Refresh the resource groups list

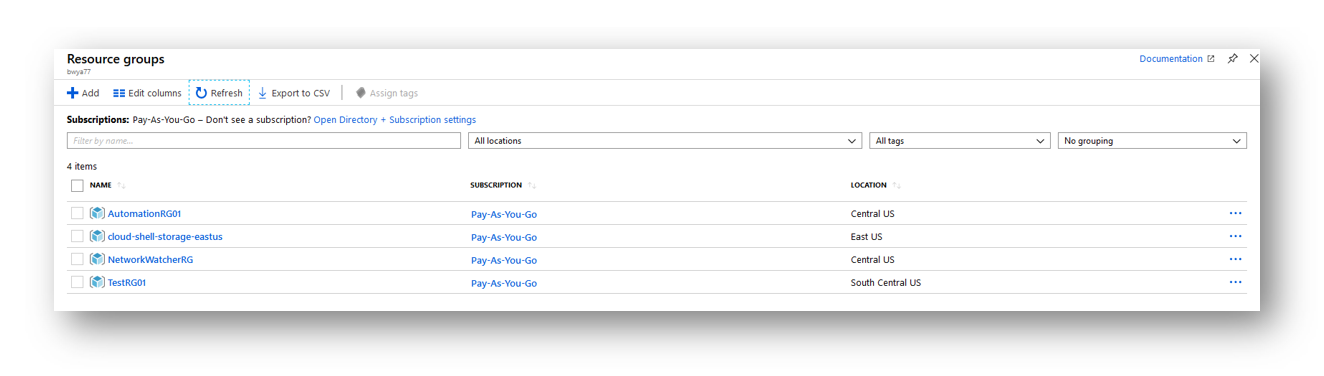tap(219, 93)
